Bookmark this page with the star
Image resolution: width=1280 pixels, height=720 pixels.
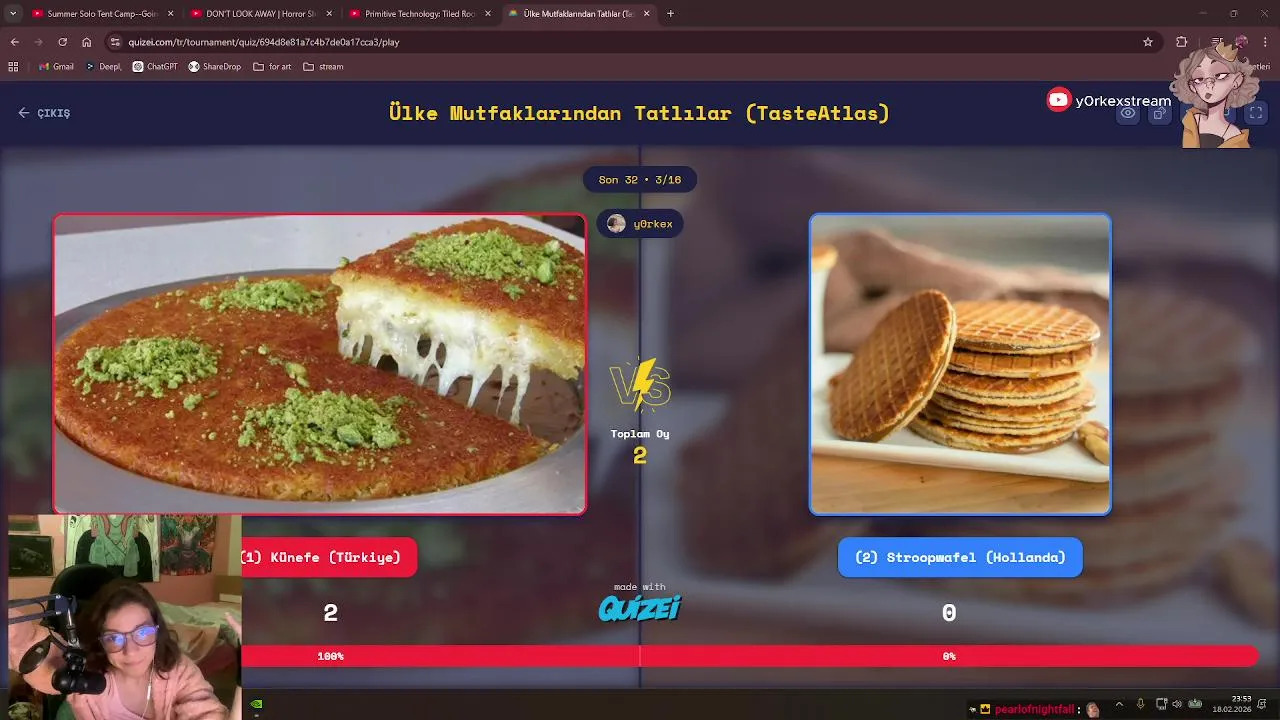click(x=1148, y=42)
